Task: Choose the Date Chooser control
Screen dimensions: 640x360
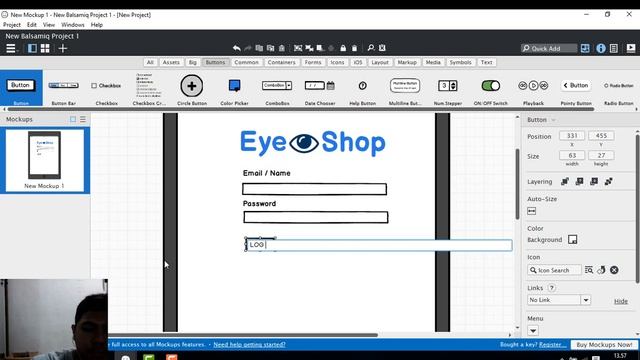Action: [320, 90]
